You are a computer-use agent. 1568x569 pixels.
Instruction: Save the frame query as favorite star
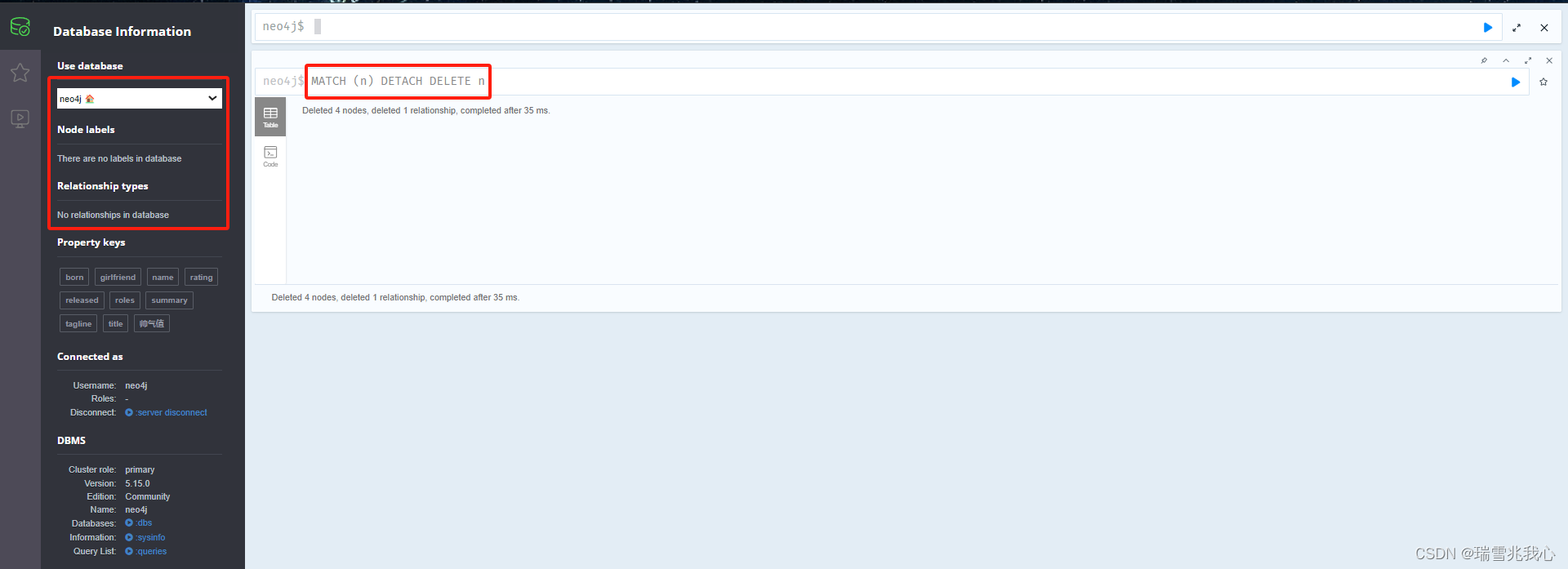[x=1543, y=82]
